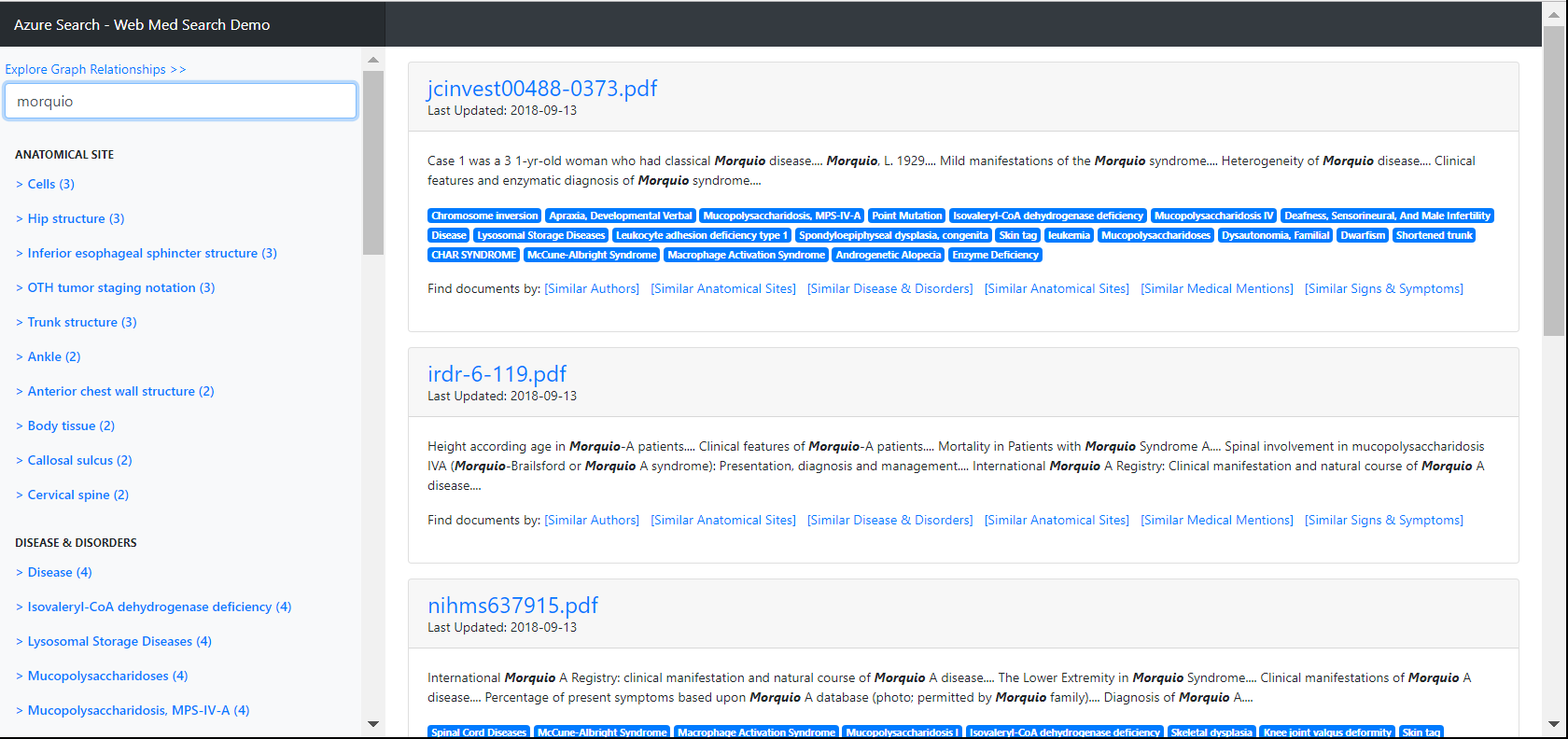
Task: Open nihms637915.pdf document
Action: pos(512,606)
